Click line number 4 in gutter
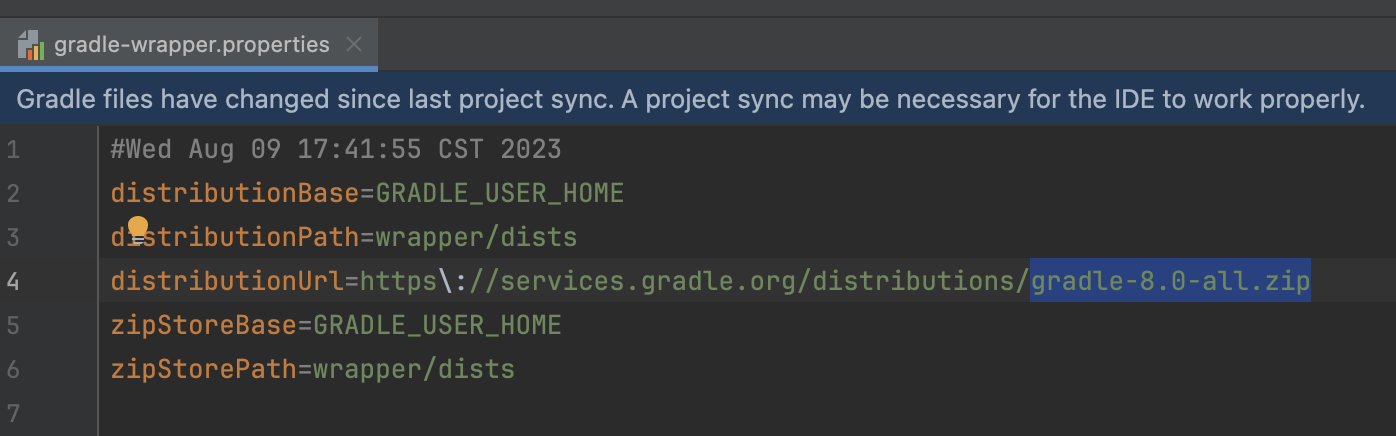The width and height of the screenshot is (1396, 436). coord(13,281)
